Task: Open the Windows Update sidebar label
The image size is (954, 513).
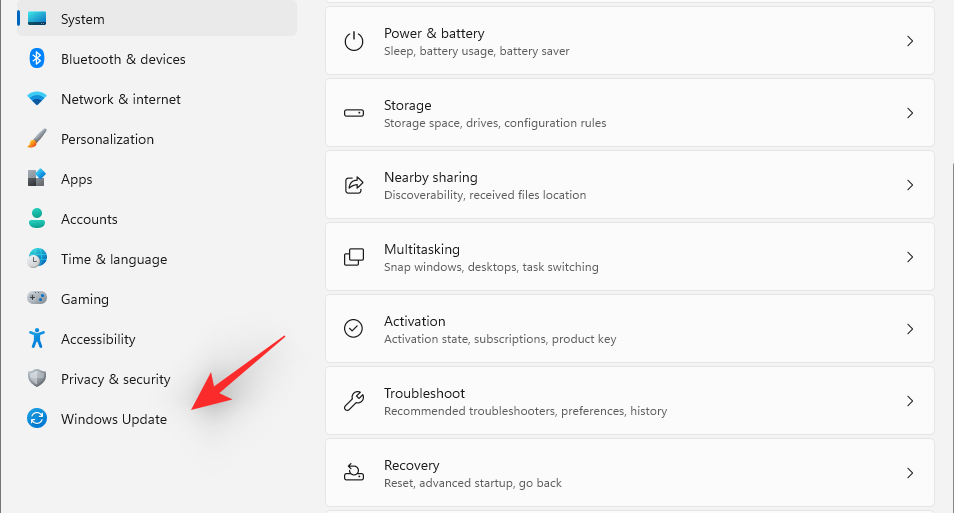Action: 114,419
